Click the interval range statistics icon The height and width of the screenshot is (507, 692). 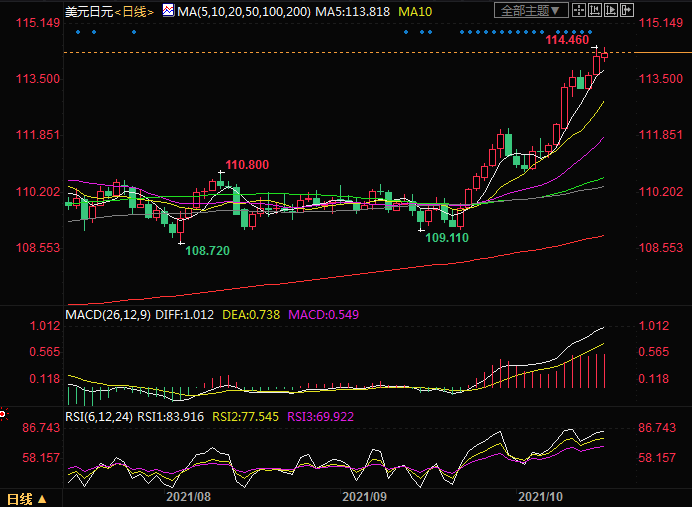coord(597,10)
